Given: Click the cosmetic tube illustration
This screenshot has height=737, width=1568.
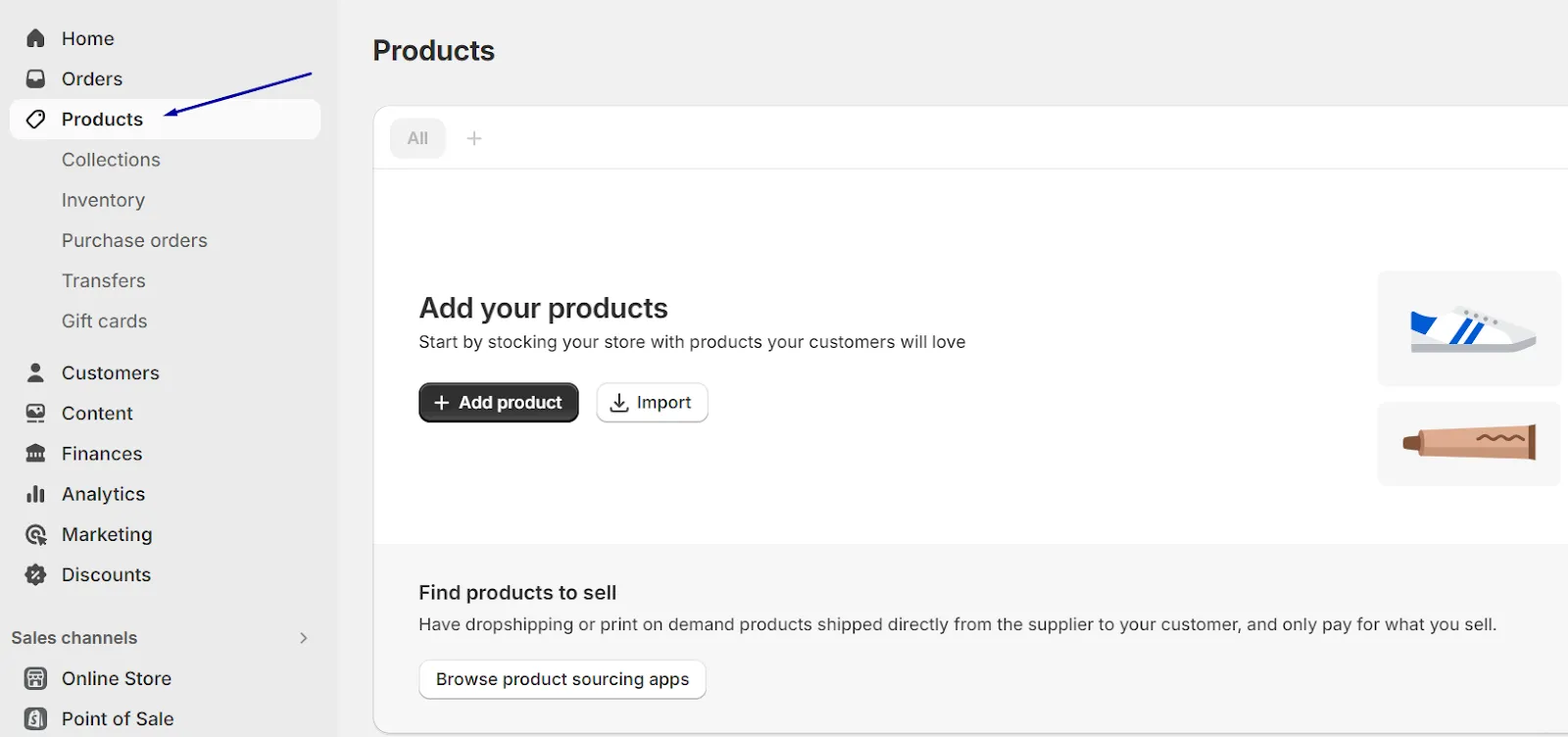Looking at the screenshot, I should pyautogui.click(x=1469, y=444).
